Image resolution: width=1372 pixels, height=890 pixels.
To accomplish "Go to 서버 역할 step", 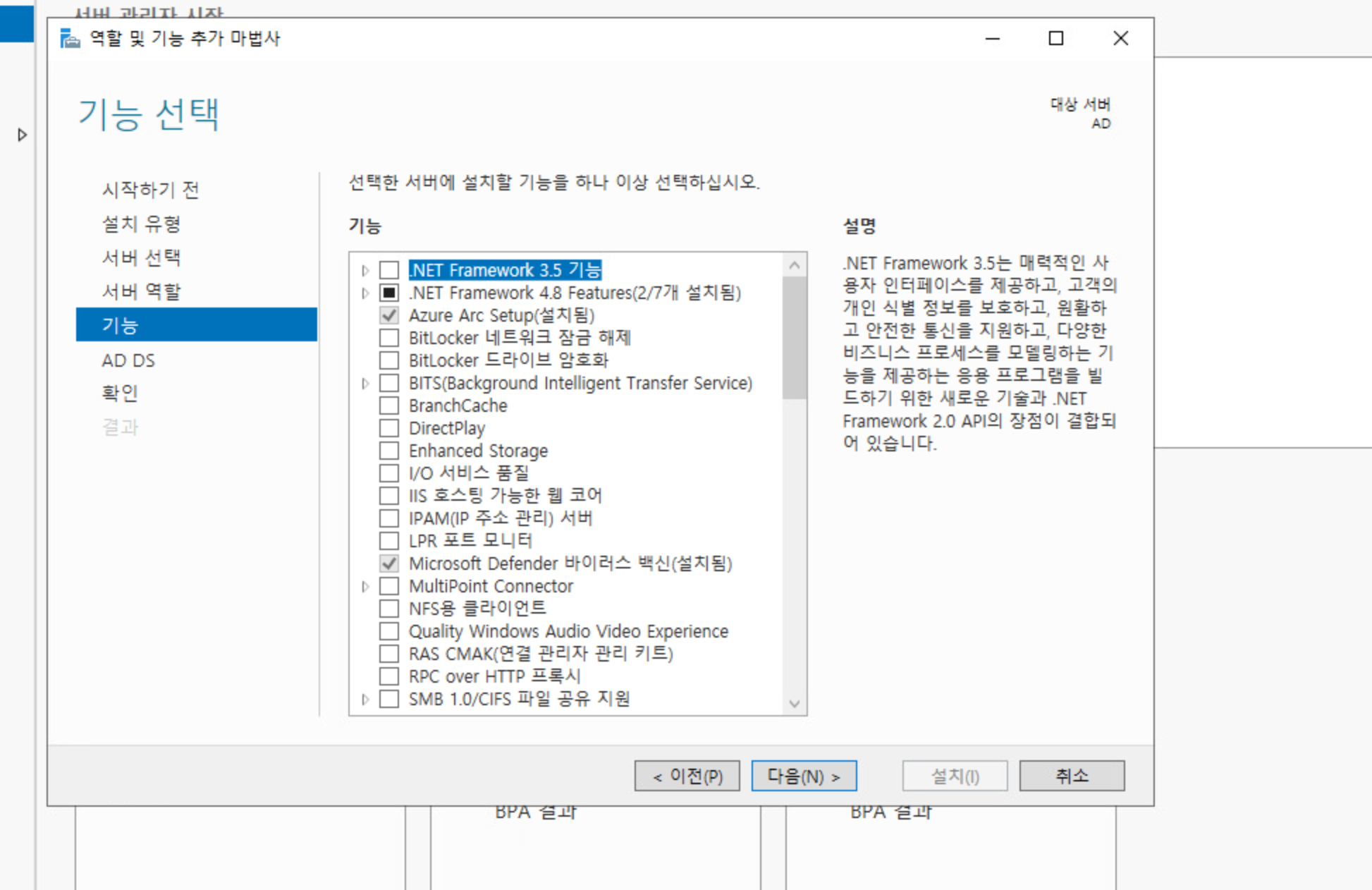I will [x=141, y=291].
